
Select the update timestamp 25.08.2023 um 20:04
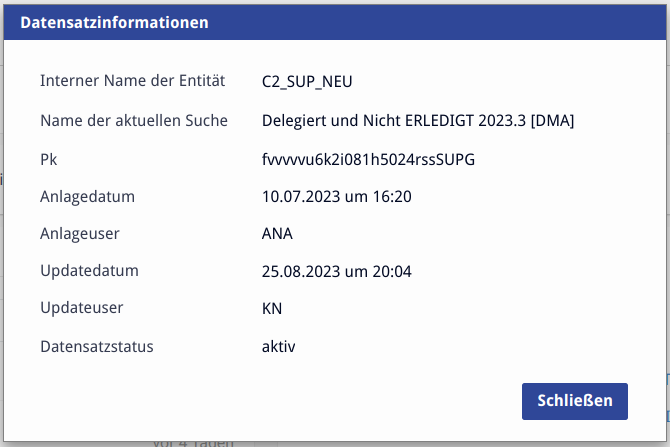click(x=336, y=271)
